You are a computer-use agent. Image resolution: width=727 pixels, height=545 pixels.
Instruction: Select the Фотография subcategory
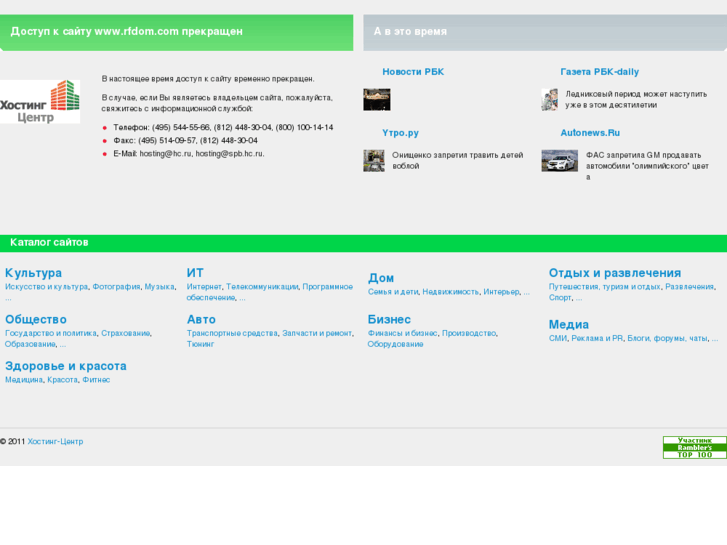pyautogui.click(x=116, y=287)
